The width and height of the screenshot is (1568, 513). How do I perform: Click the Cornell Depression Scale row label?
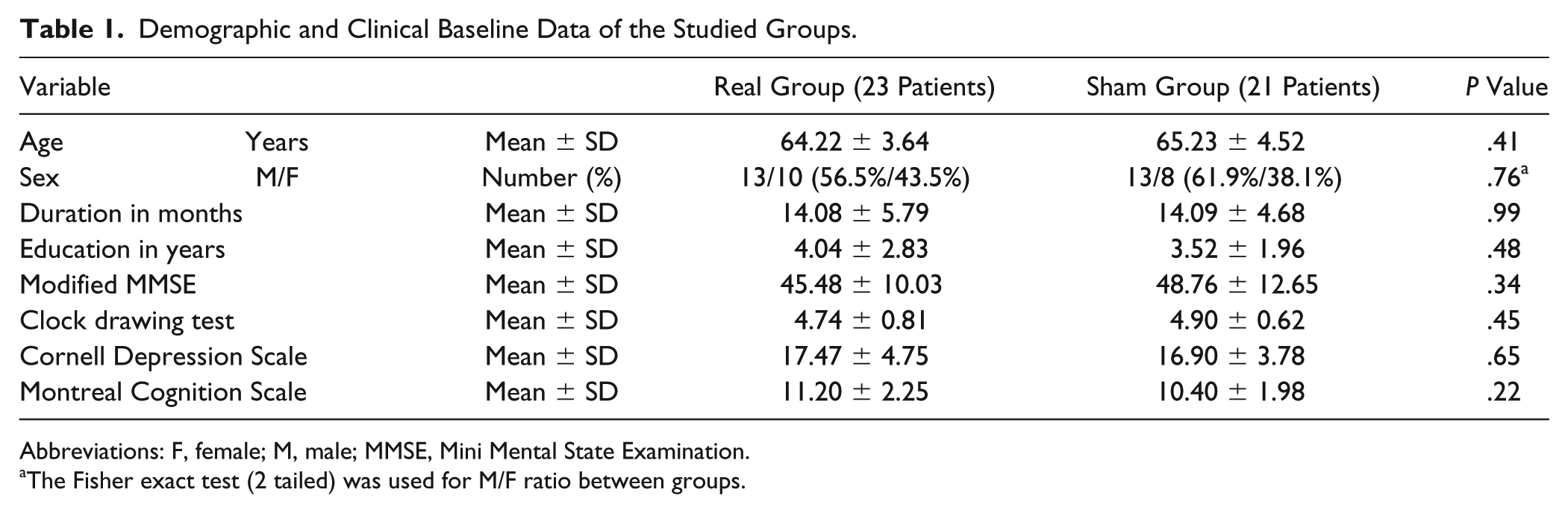[x=163, y=356]
